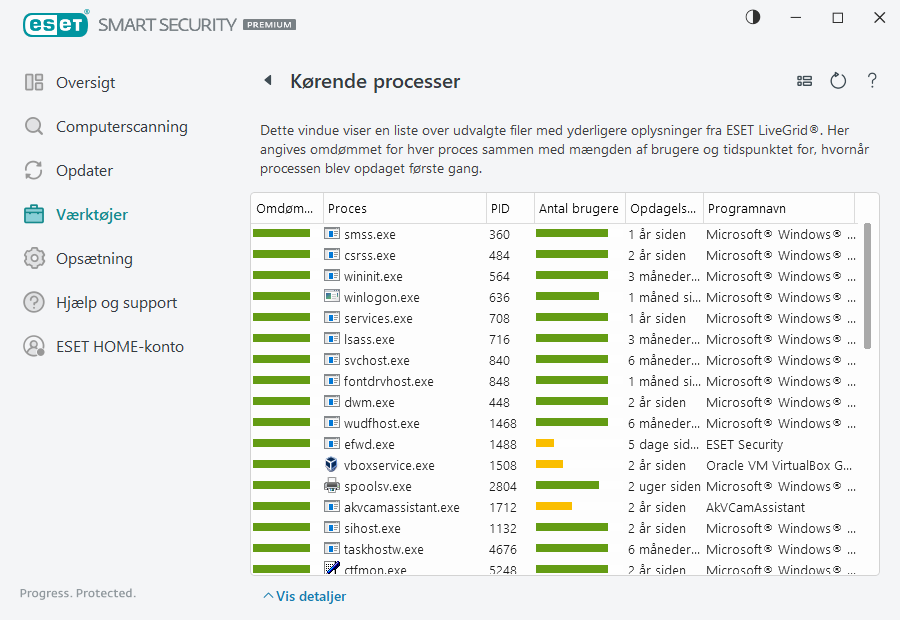Select Opdater in the sidebar
The width and height of the screenshot is (900, 620).
click(84, 171)
